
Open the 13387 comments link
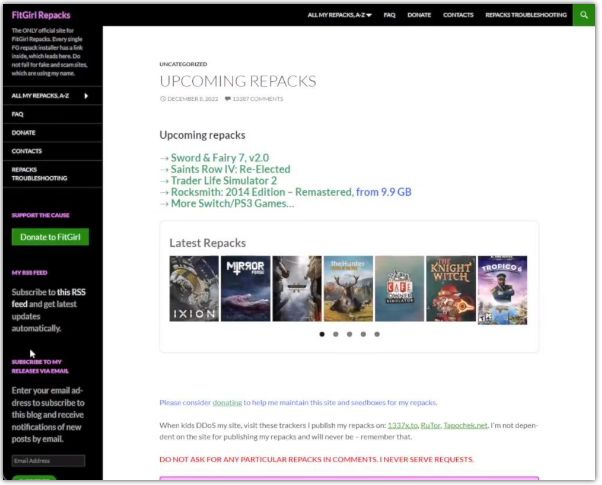click(258, 99)
